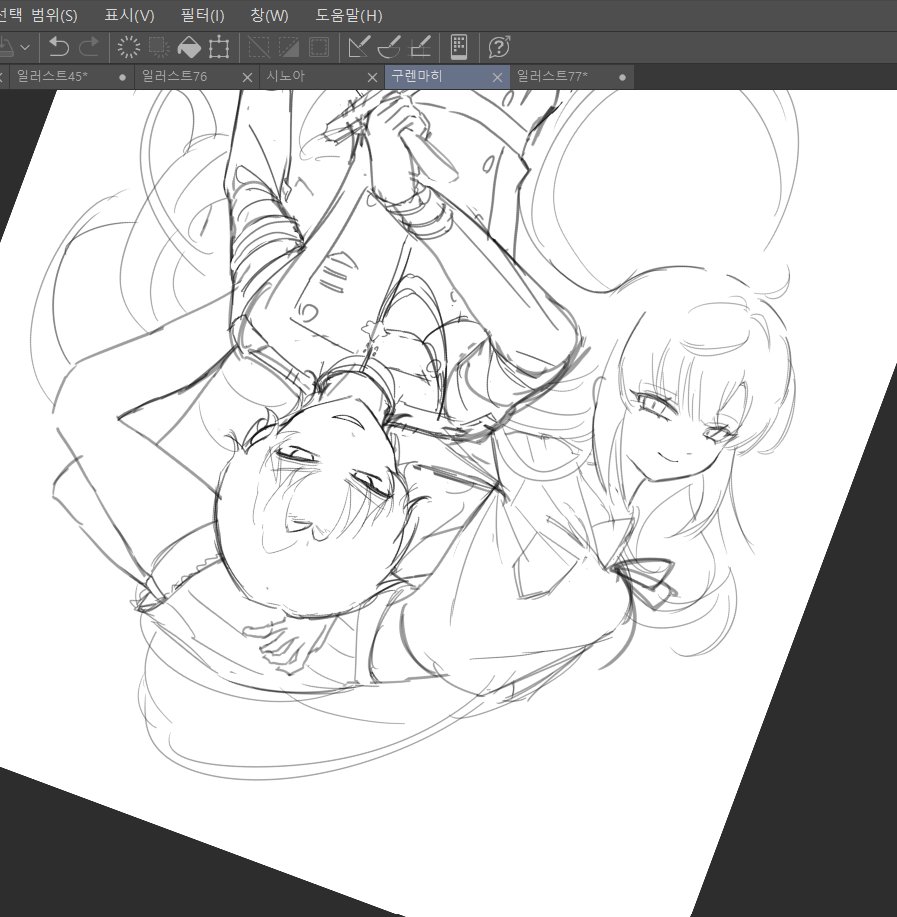
Task: Click the Invert Selection icon
Action: pyautogui.click(x=289, y=47)
